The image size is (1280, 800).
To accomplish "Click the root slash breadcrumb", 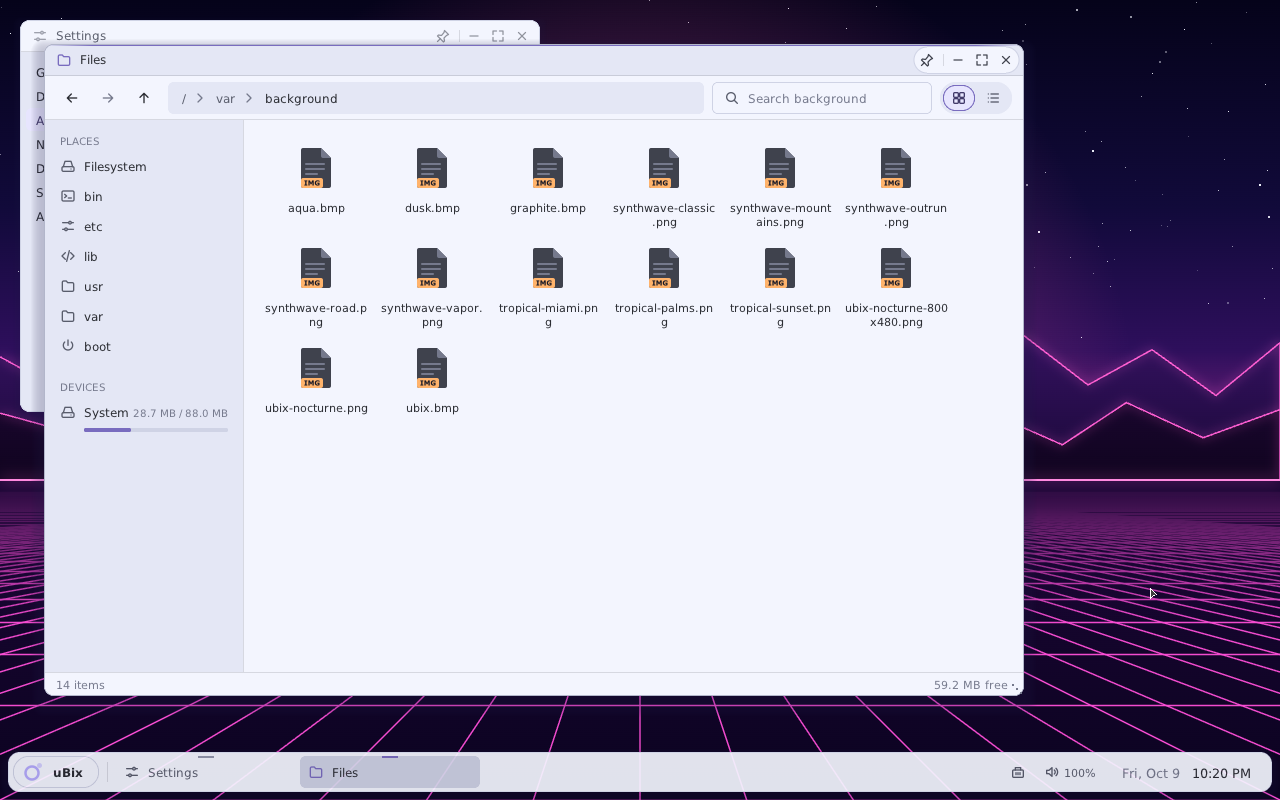I will point(184,98).
